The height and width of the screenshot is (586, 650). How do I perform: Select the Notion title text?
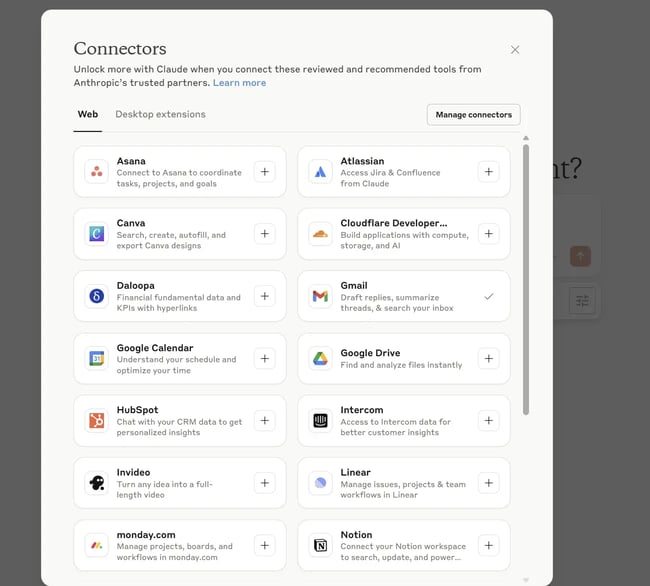[x=357, y=535]
